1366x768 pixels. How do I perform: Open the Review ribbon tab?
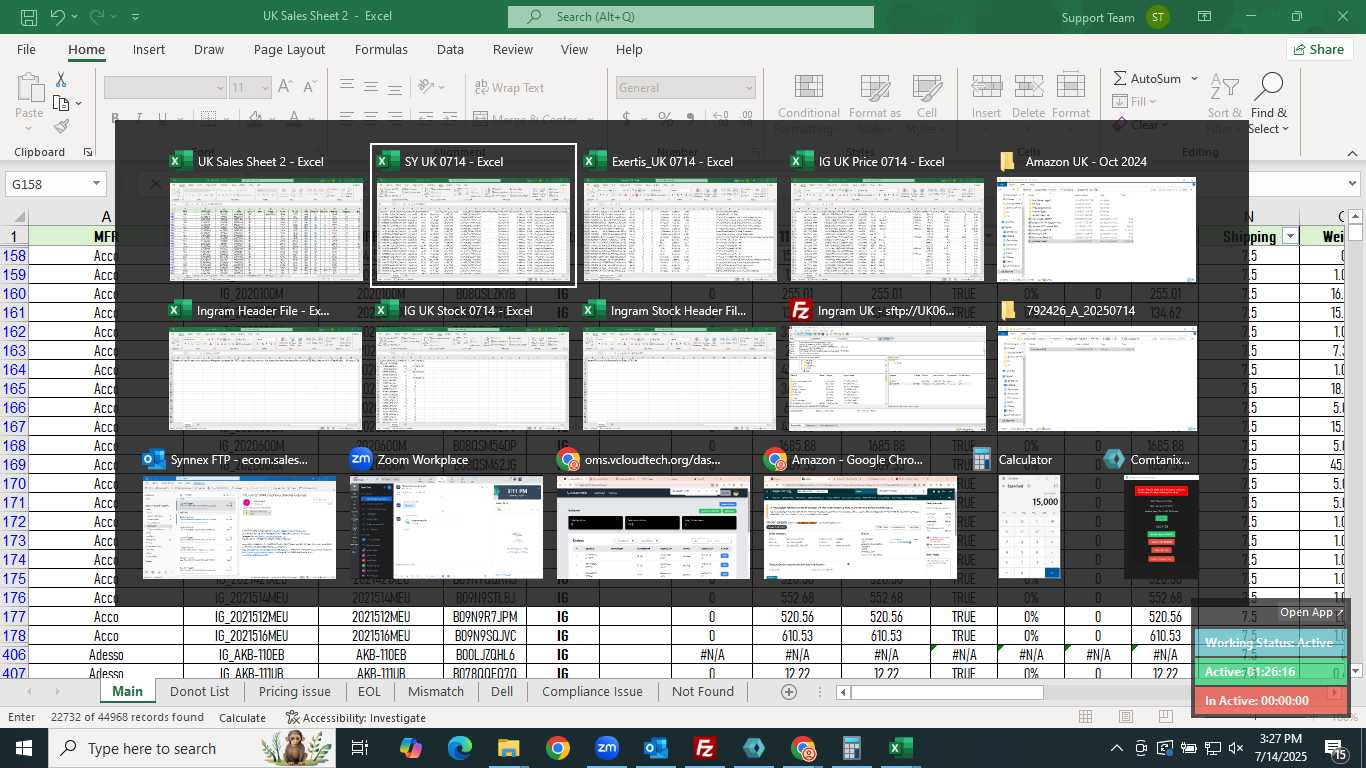point(513,49)
